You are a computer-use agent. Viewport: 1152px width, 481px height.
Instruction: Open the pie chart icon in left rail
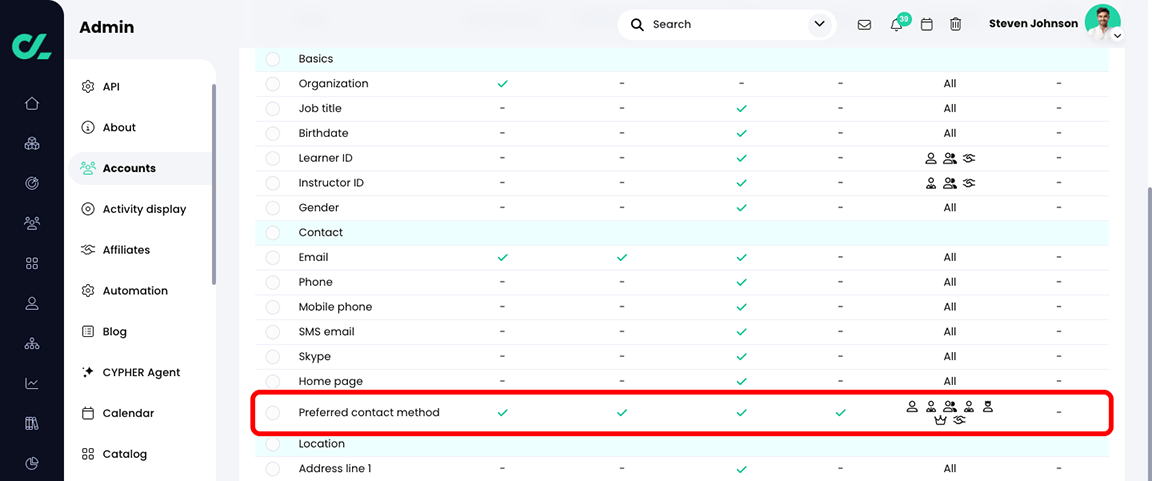tap(32, 463)
